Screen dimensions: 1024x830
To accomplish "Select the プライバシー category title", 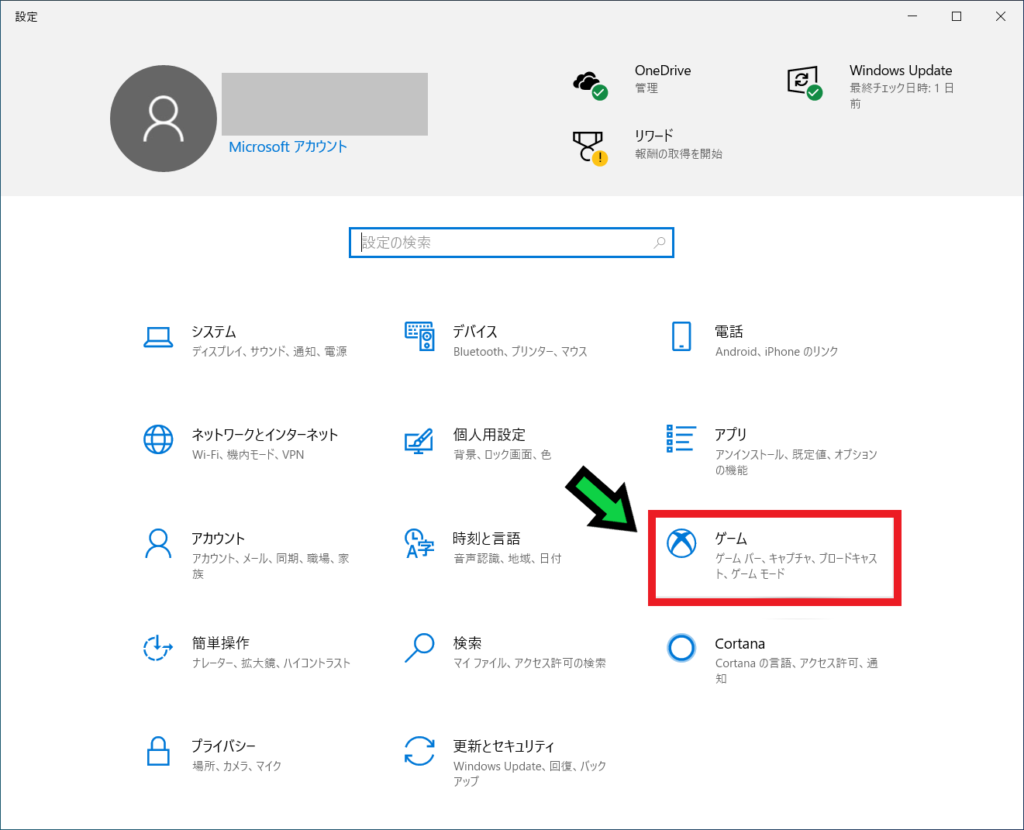I will (223, 746).
